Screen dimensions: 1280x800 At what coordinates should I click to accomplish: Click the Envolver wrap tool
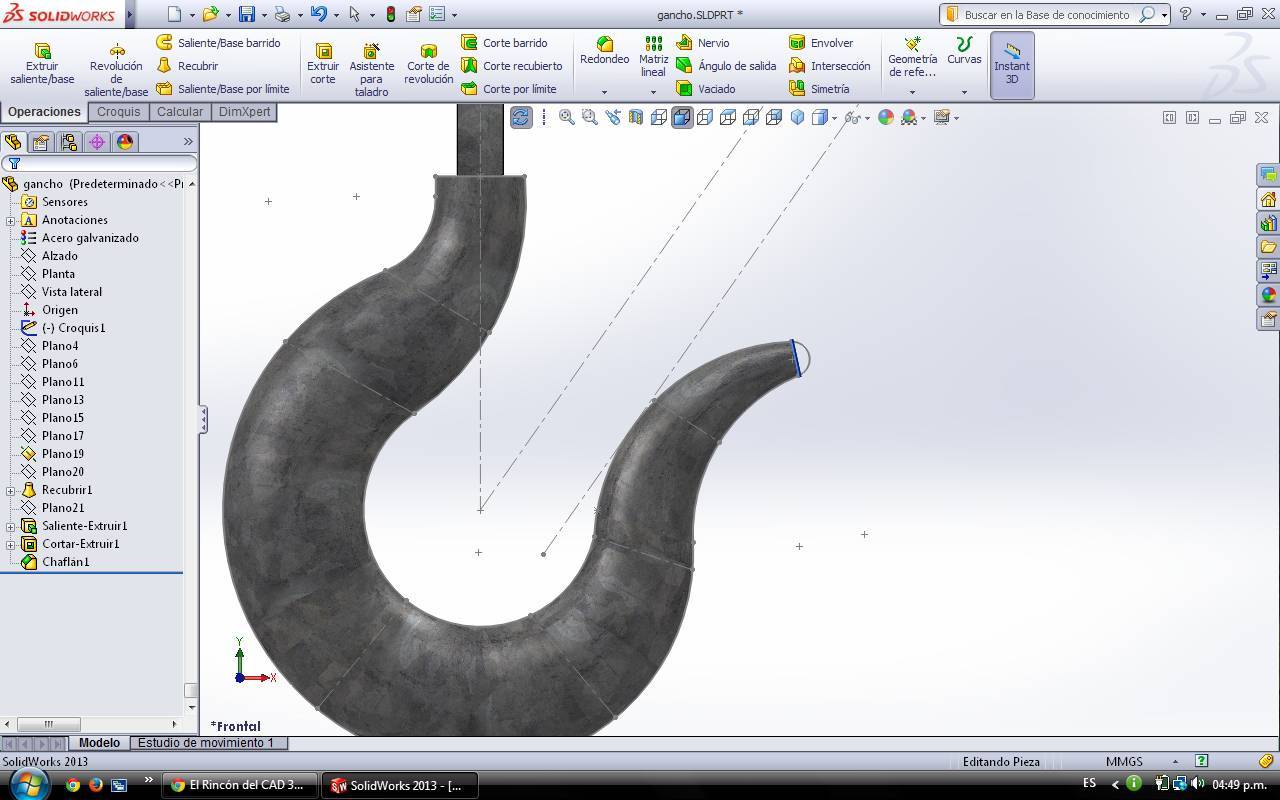coord(821,43)
